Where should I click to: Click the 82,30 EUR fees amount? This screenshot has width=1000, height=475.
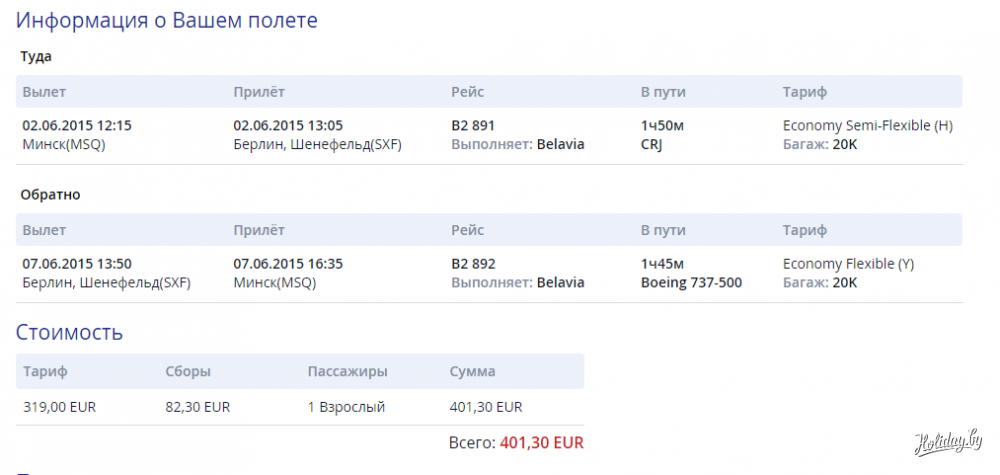[198, 407]
